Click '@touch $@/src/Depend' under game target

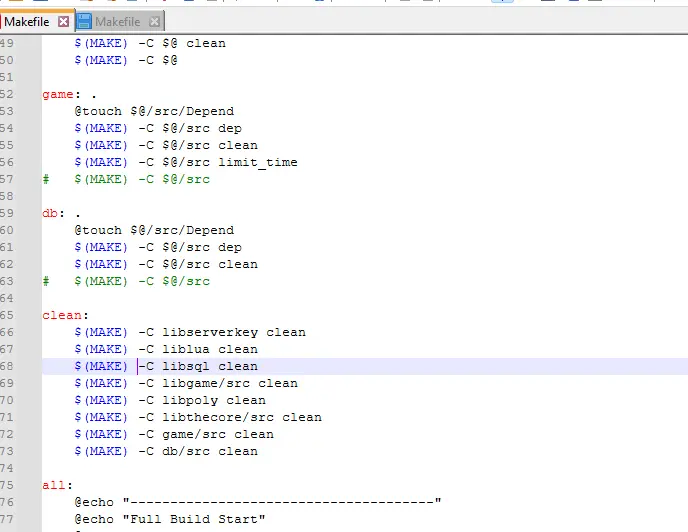coord(154,111)
